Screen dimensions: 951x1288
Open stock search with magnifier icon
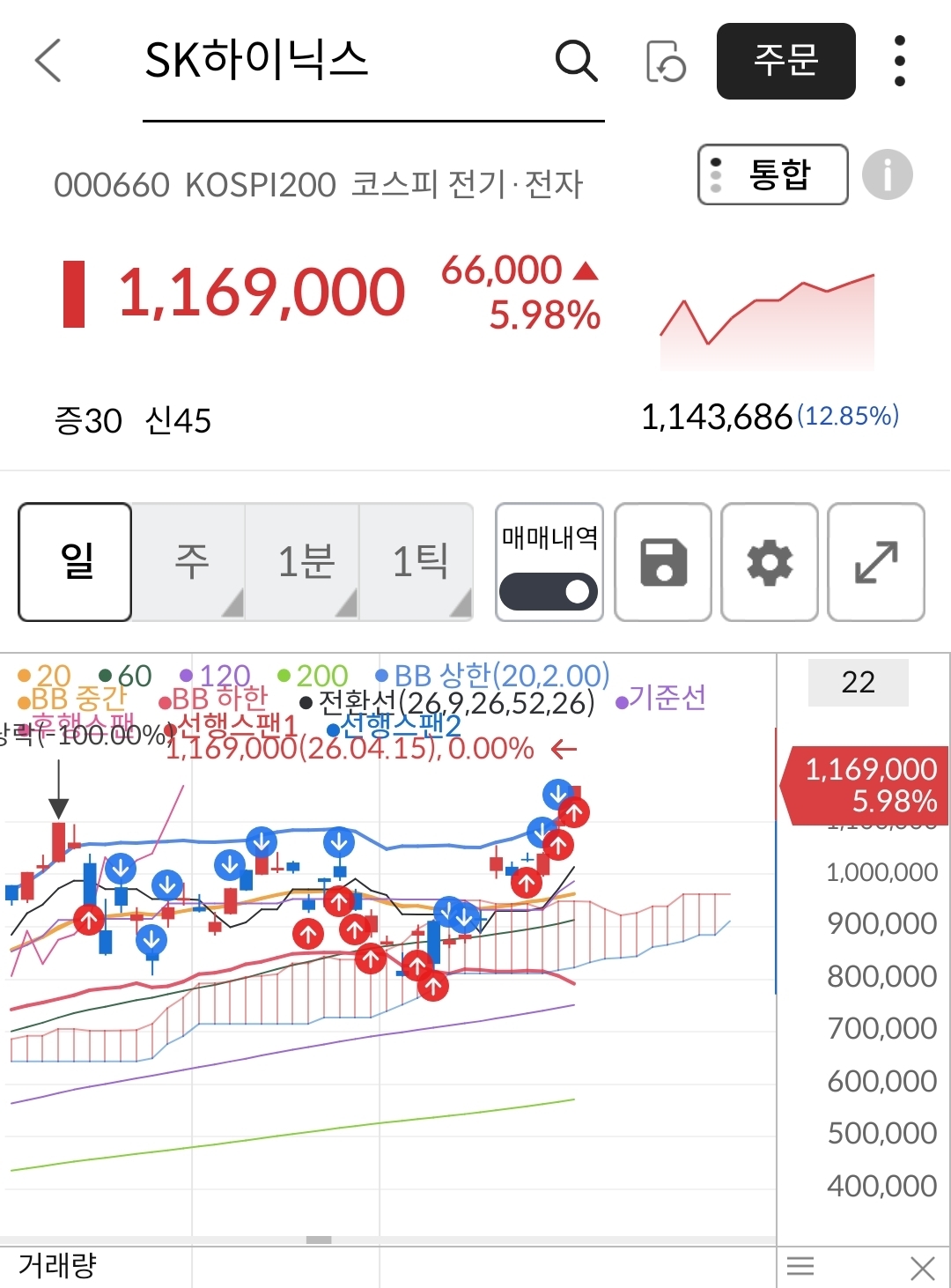click(577, 61)
